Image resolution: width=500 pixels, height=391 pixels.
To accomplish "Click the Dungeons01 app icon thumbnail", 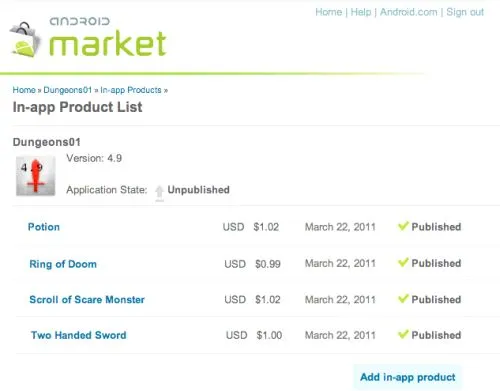I will click(36, 176).
